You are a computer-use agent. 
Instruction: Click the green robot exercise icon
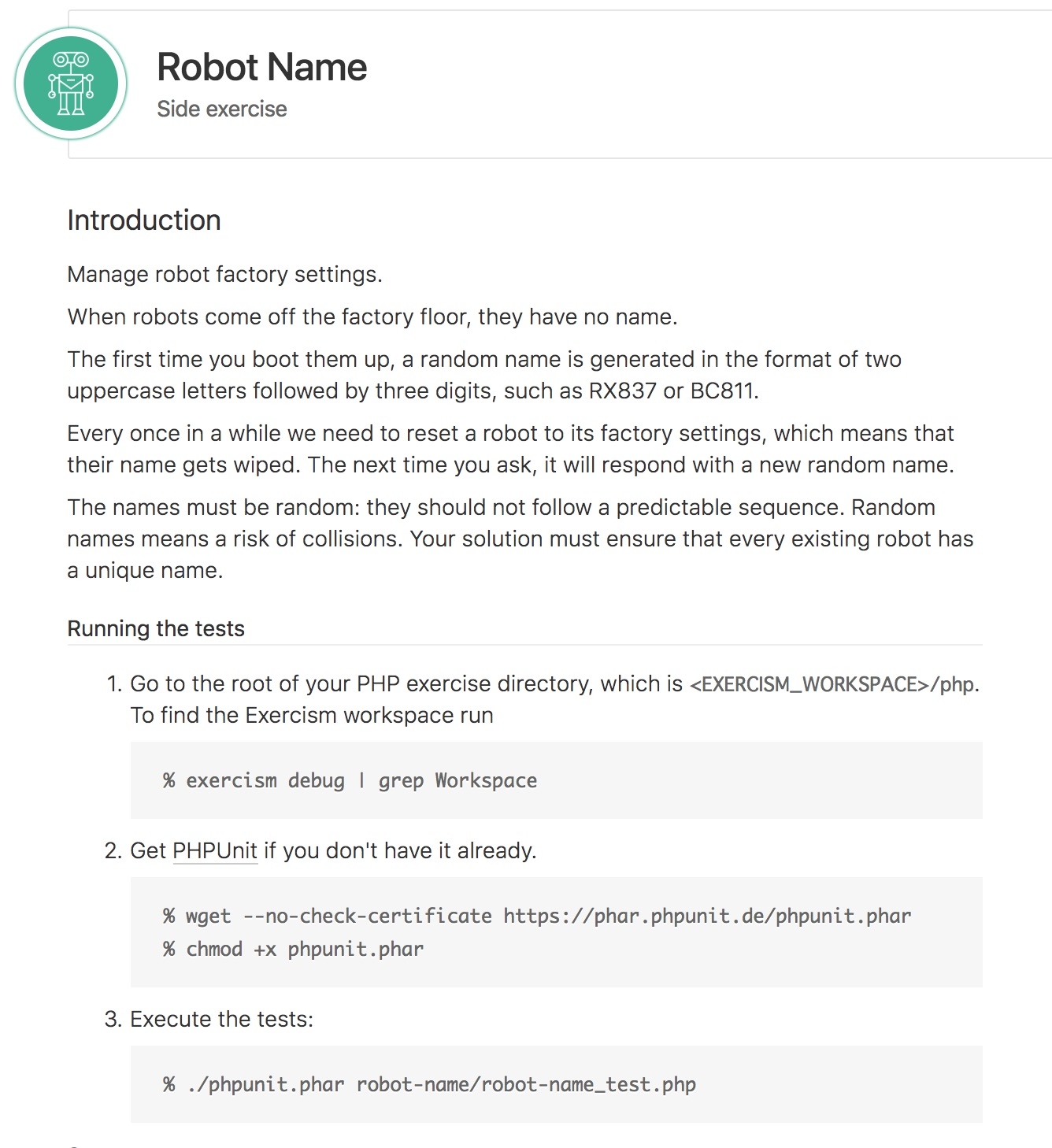(71, 83)
